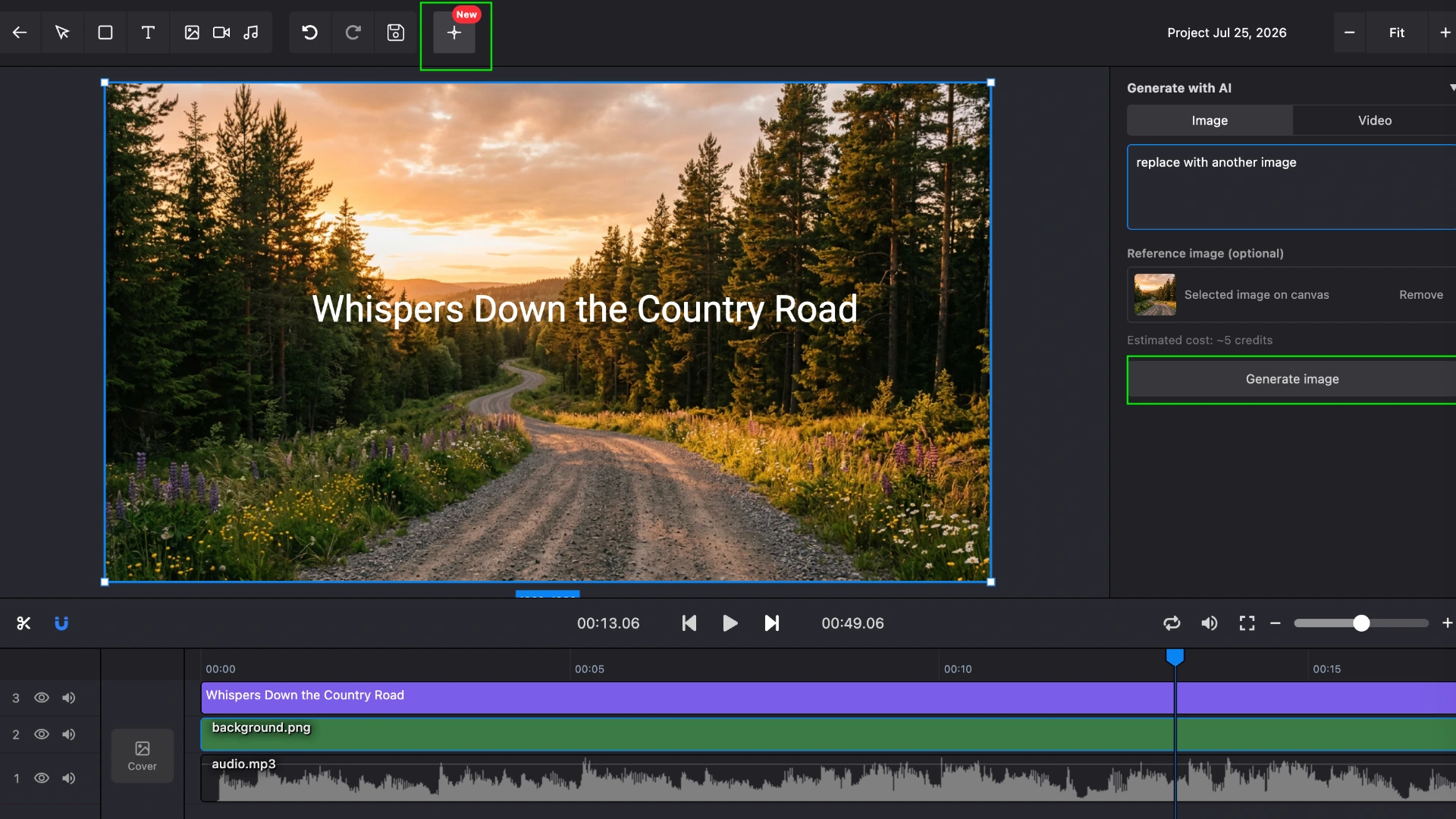Zoom in the canvas with plus button
The height and width of the screenshot is (819, 1456).
coord(1445,33)
